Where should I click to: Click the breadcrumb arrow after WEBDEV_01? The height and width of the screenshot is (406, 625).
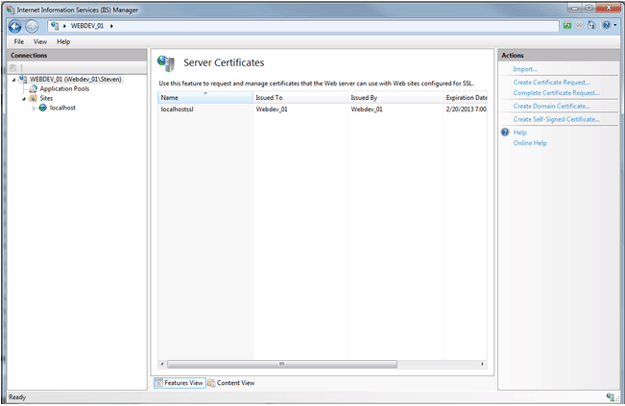[x=112, y=26]
